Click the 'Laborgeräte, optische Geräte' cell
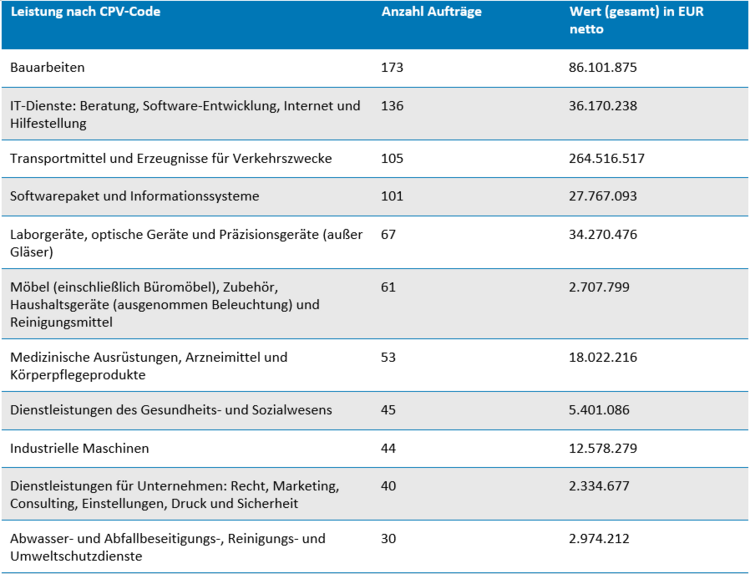The width and height of the screenshot is (750, 574). pos(185,243)
